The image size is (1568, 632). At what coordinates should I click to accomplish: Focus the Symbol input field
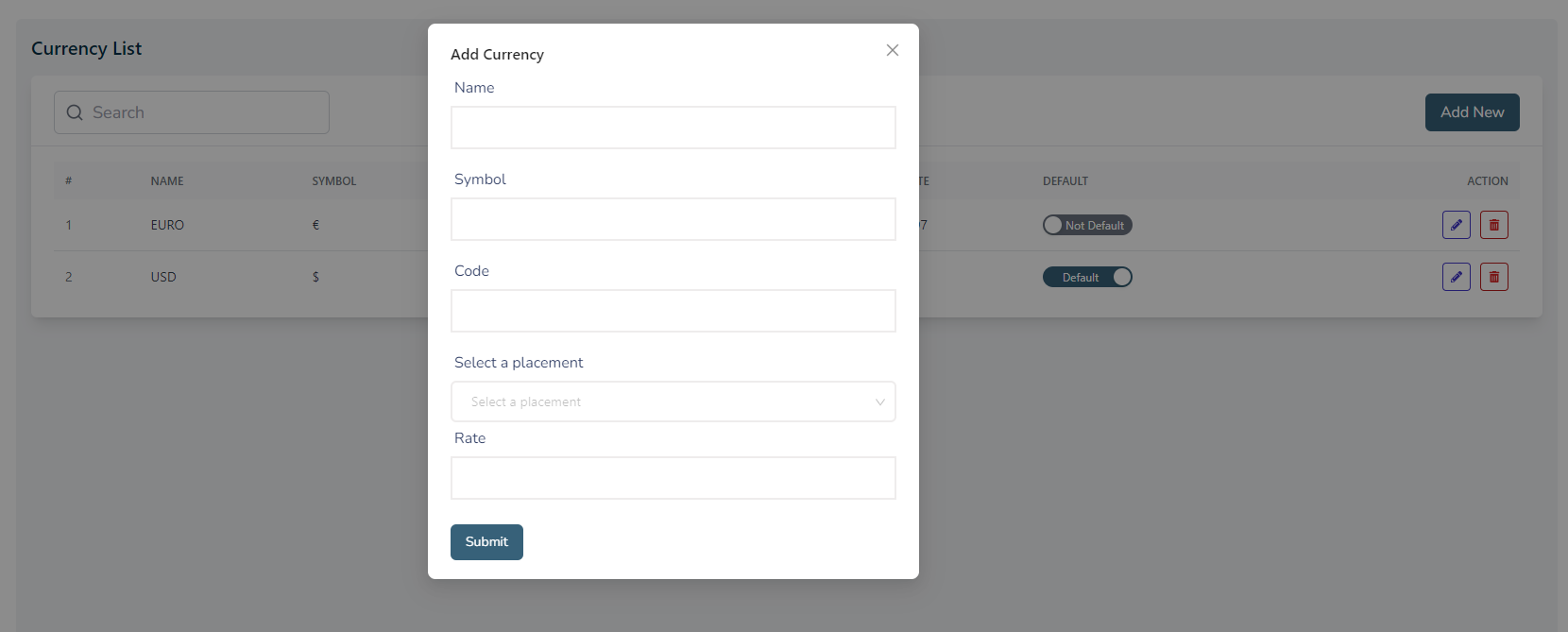pyautogui.click(x=673, y=219)
